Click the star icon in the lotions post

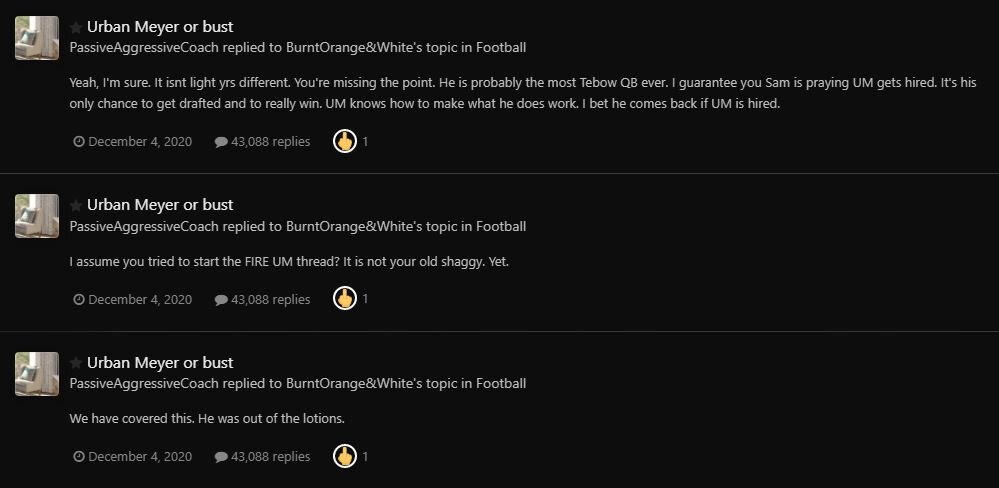click(x=76, y=363)
